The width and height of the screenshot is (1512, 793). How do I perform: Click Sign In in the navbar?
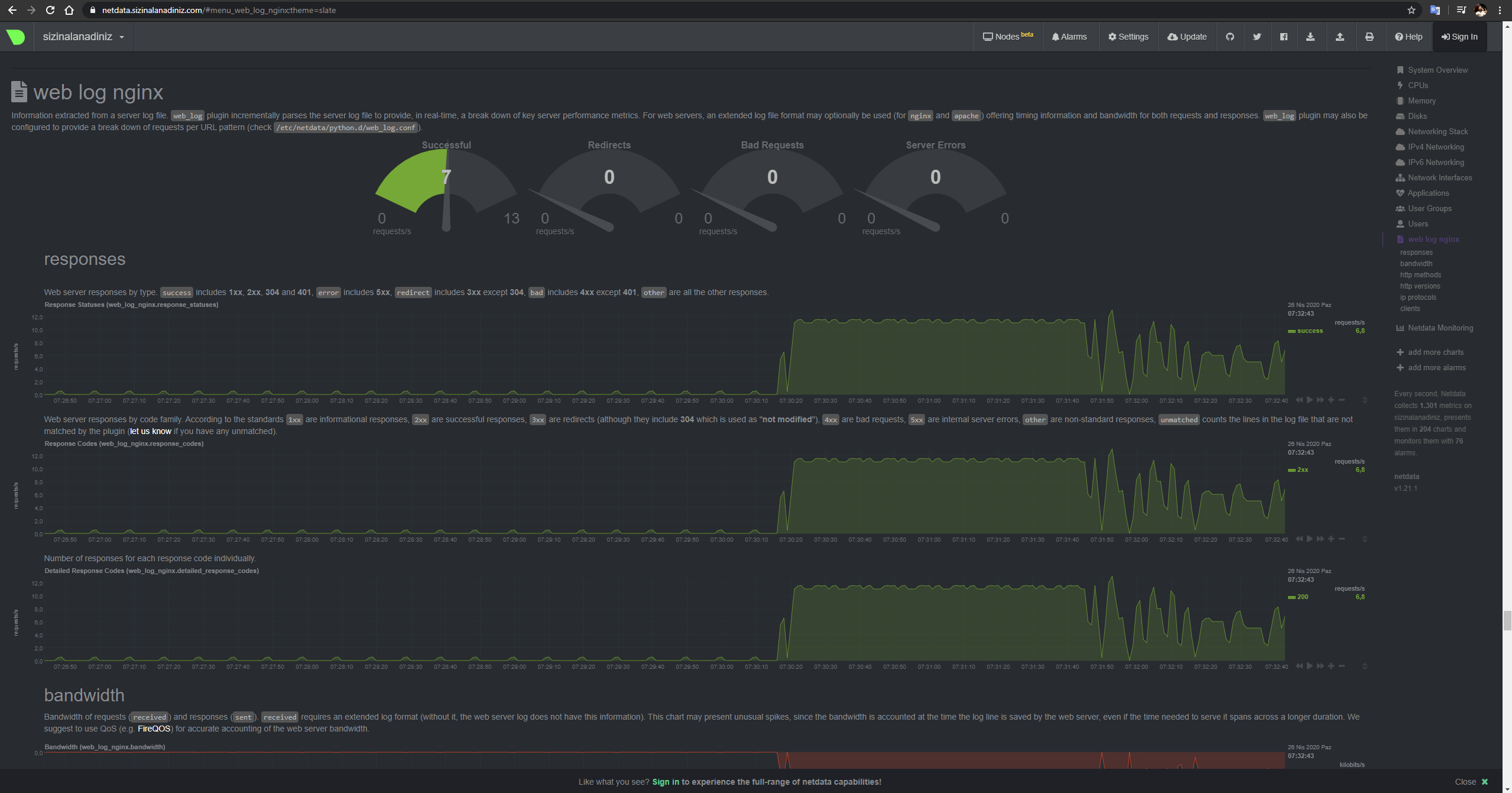pos(1459,37)
